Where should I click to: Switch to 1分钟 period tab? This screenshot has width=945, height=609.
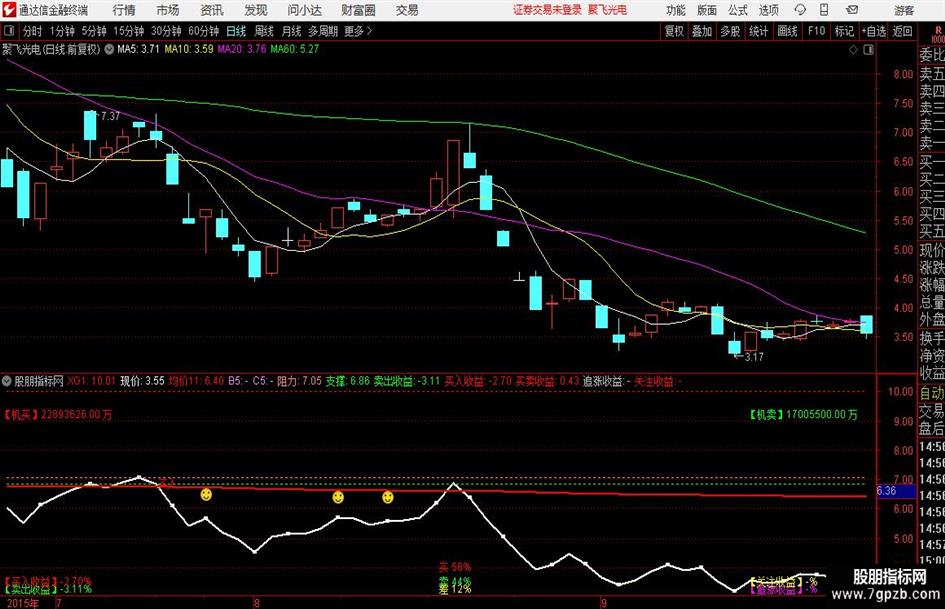(61, 31)
